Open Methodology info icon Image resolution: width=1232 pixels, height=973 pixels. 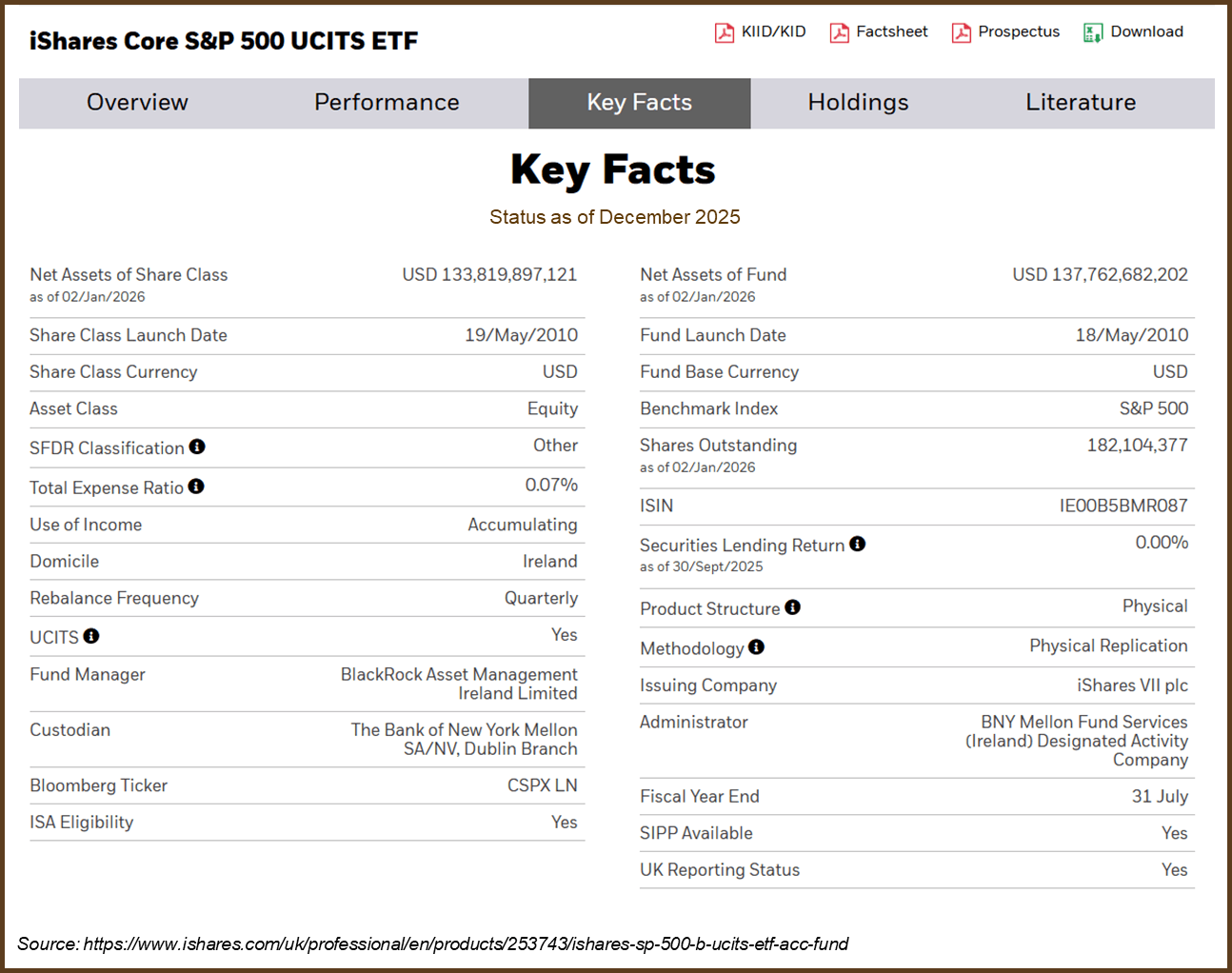click(757, 647)
